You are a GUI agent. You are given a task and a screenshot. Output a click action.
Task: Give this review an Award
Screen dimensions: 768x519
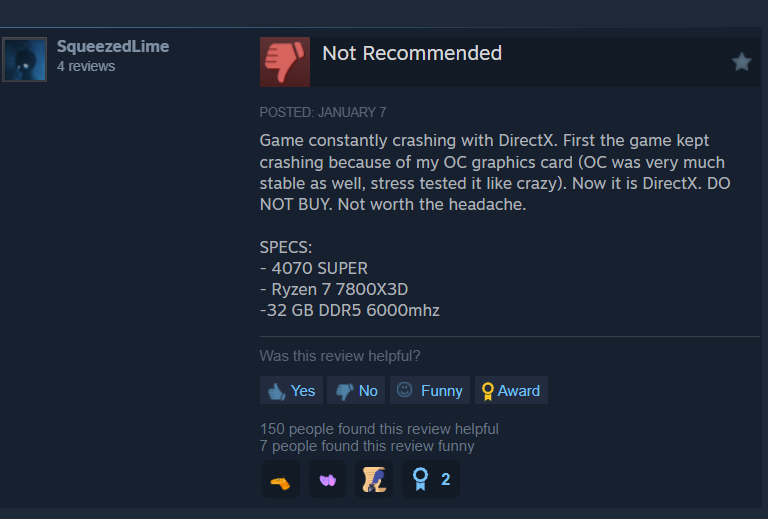click(511, 390)
